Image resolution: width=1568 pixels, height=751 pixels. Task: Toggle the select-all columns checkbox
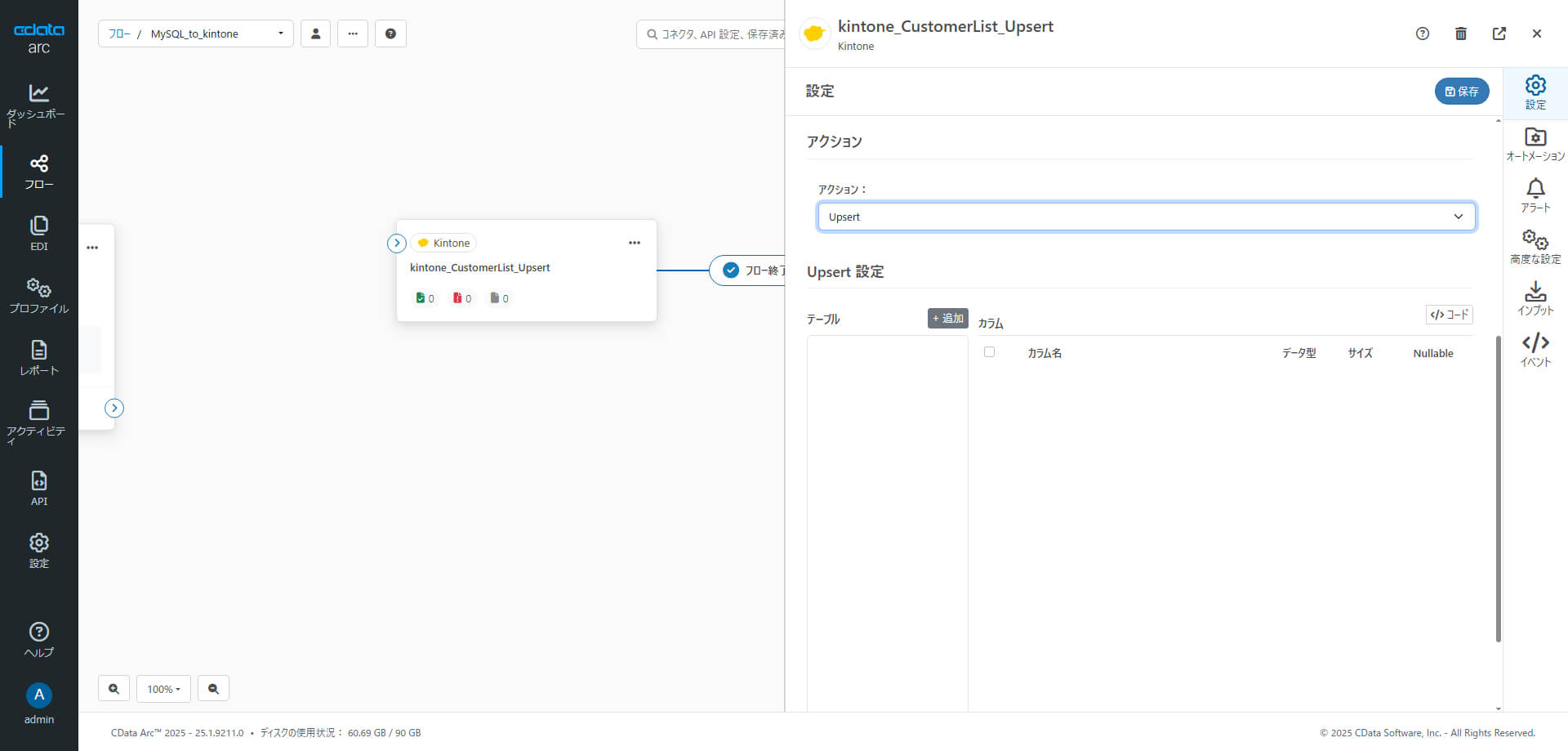click(x=989, y=352)
